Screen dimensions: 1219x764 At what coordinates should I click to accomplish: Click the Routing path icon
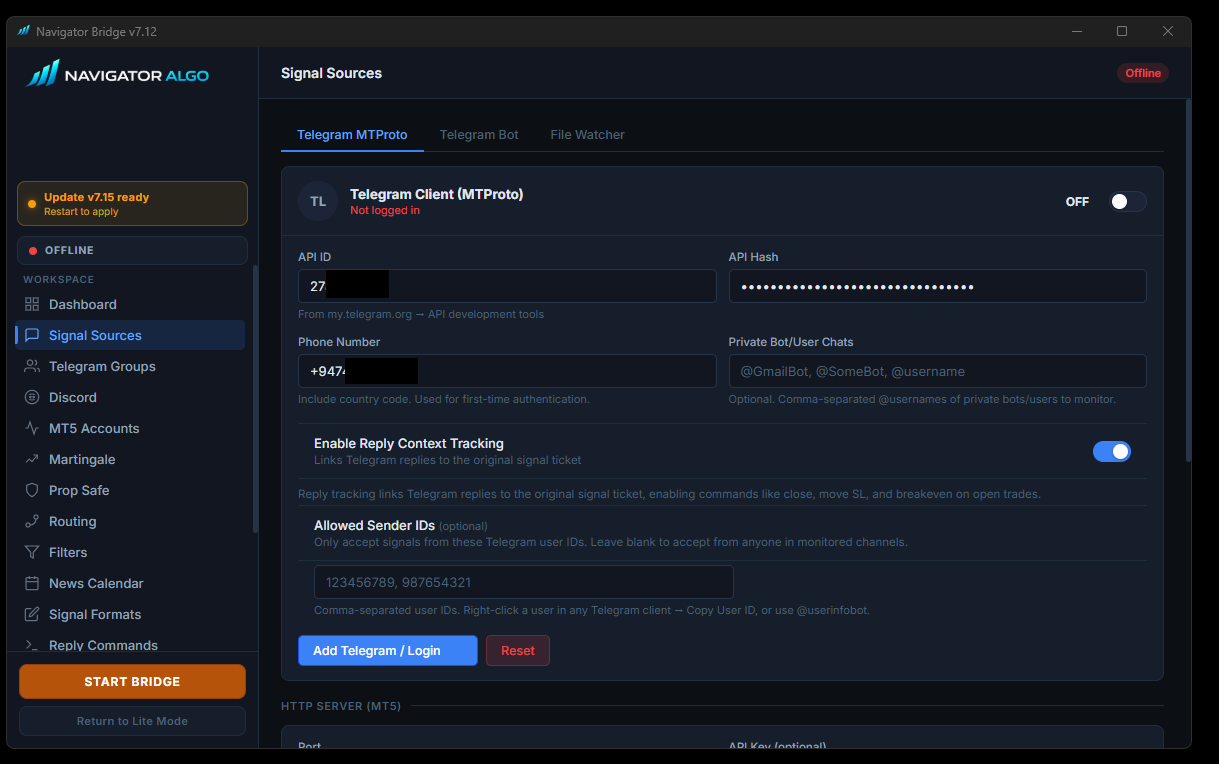[32, 521]
